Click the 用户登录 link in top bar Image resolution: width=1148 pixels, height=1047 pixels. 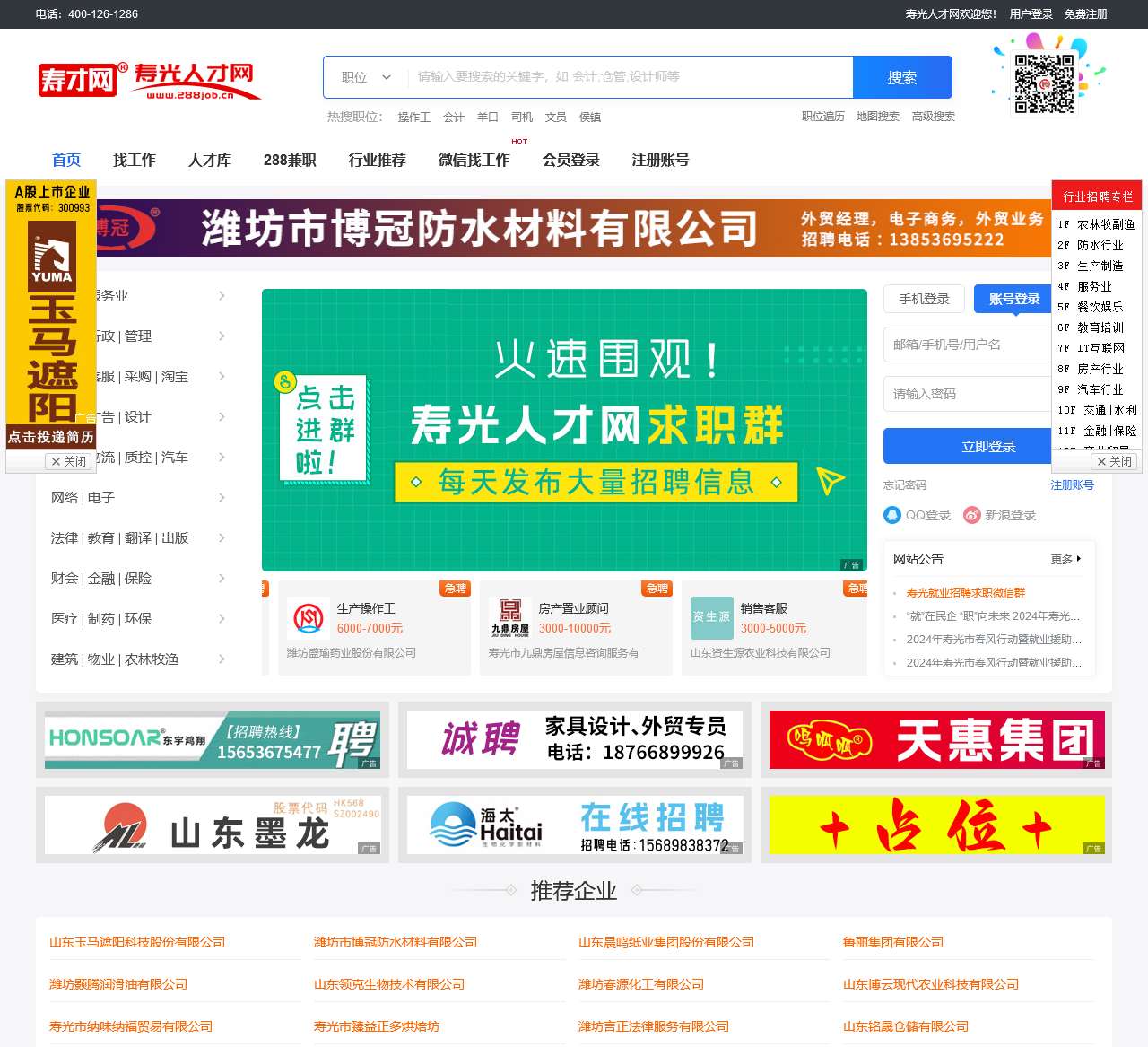(1031, 14)
